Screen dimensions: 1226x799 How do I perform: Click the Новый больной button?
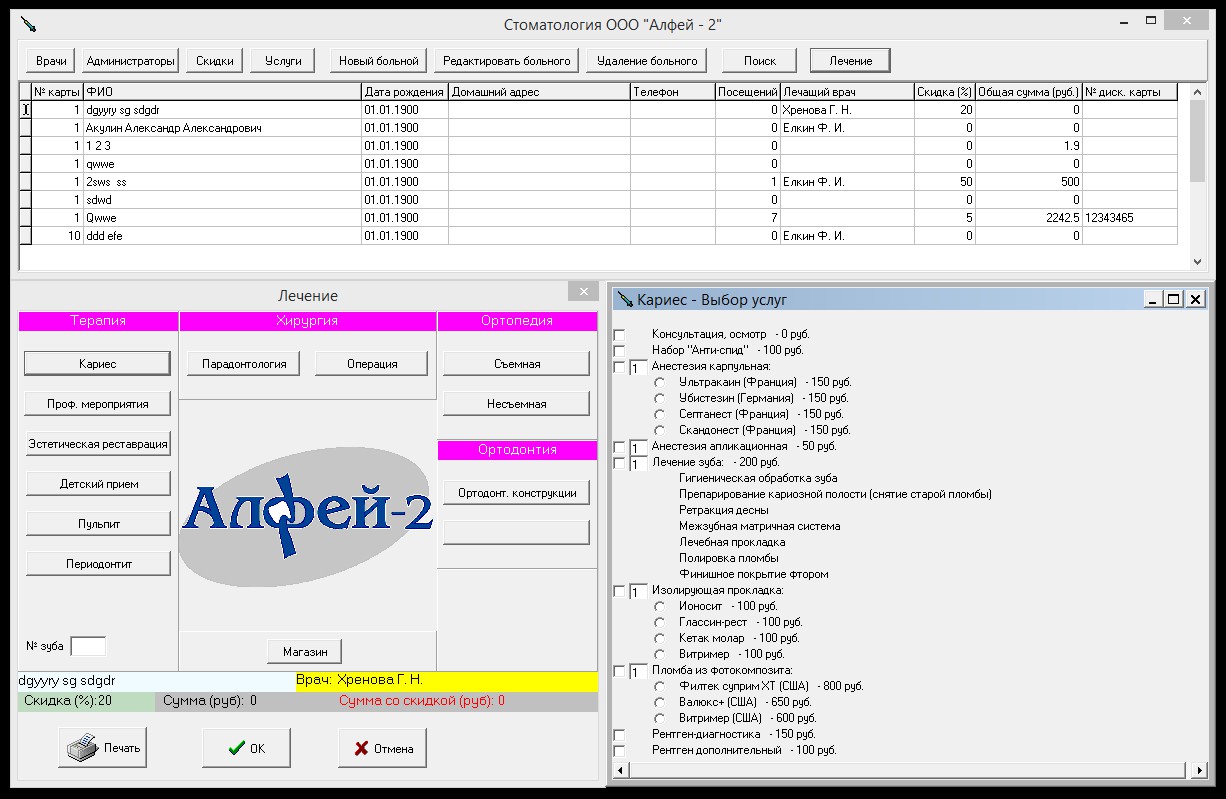click(379, 61)
